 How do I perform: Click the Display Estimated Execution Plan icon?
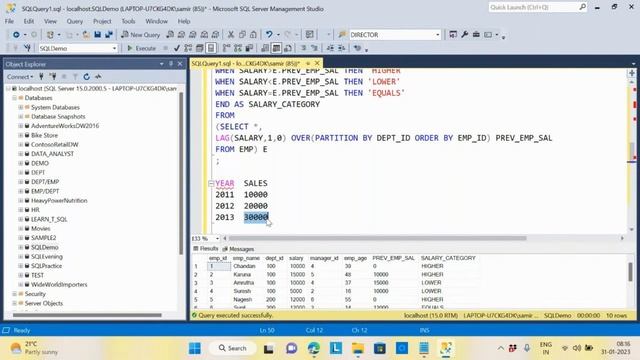(188, 48)
